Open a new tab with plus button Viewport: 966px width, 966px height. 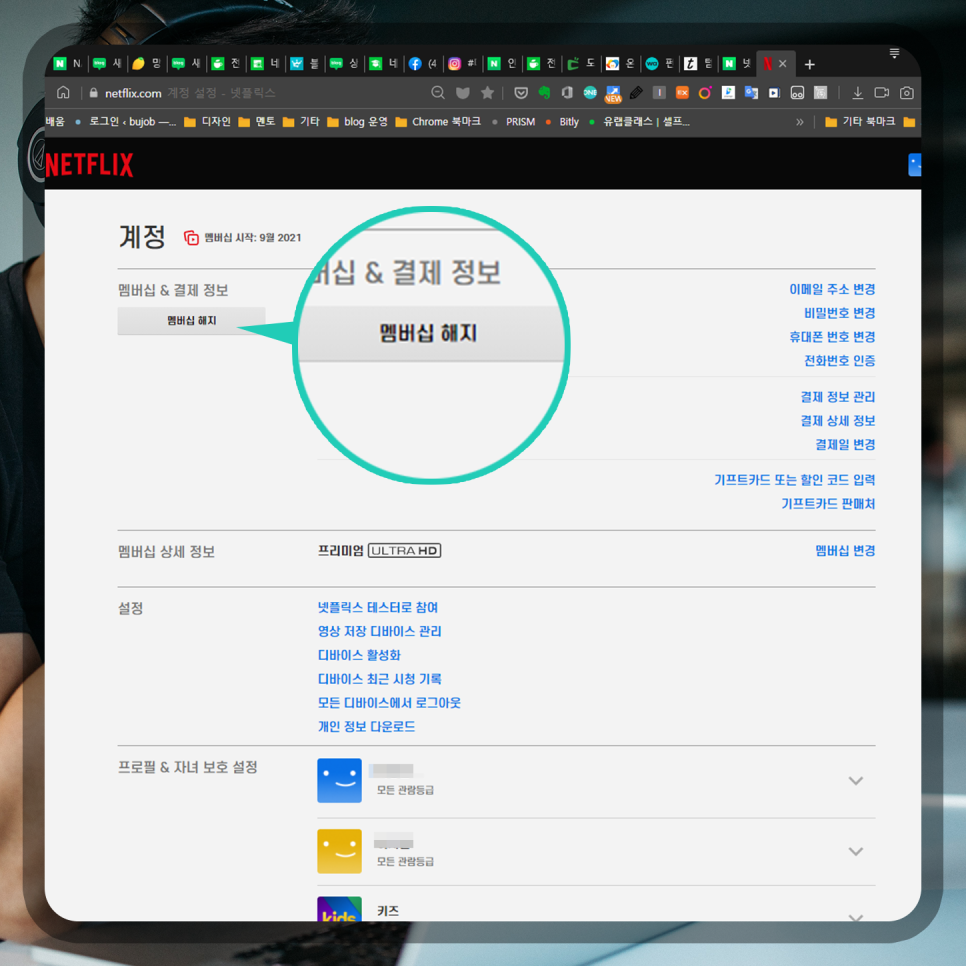(x=810, y=64)
